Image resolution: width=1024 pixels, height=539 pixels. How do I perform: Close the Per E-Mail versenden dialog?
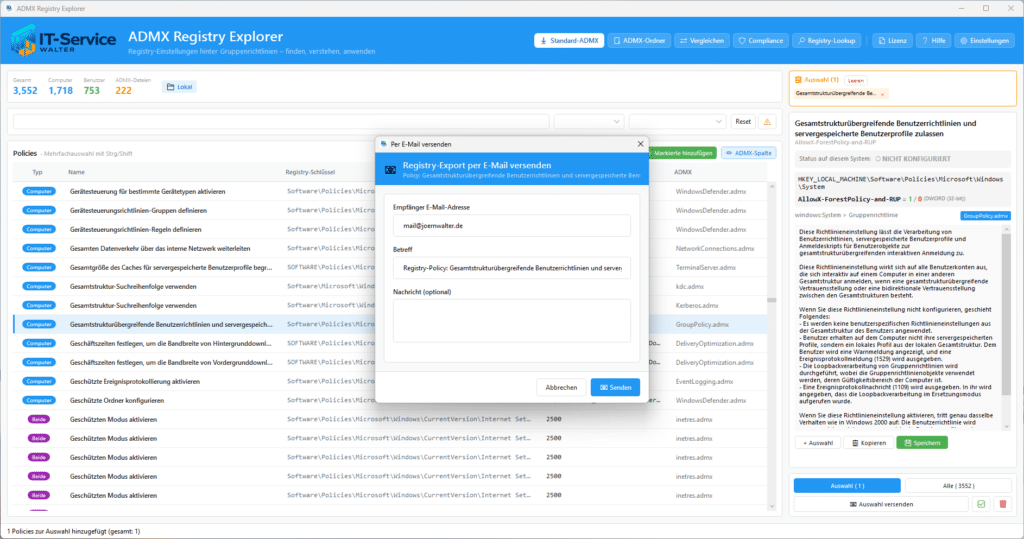(640, 144)
